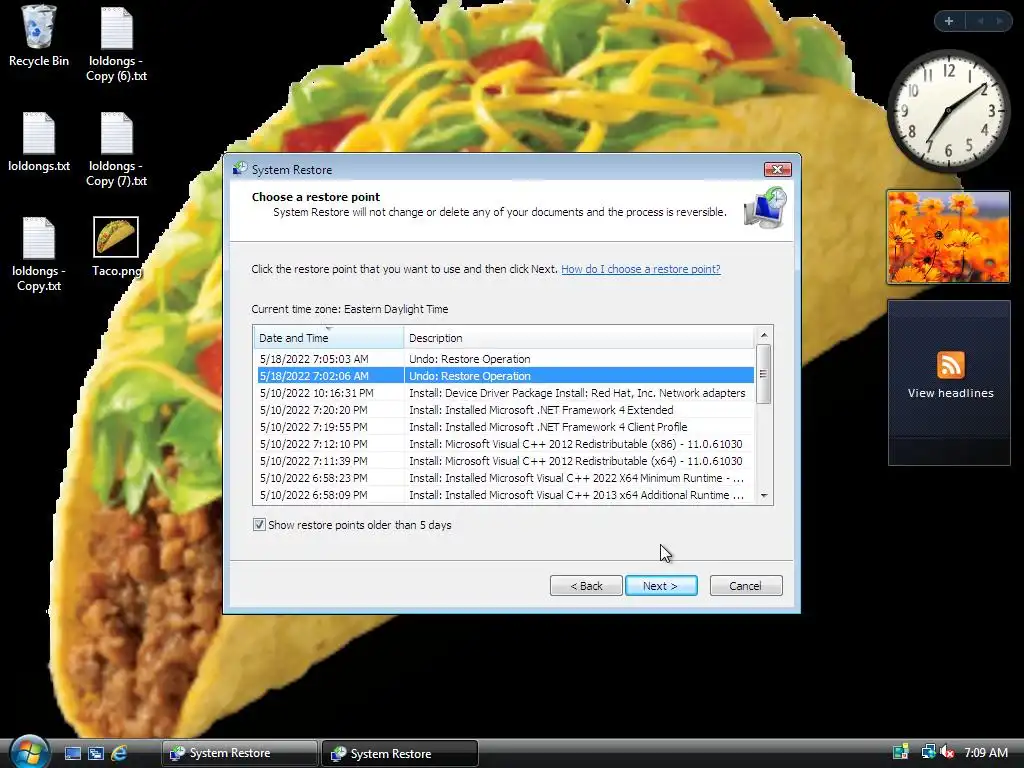
Task: Sort list by Description column header
Action: click(579, 338)
